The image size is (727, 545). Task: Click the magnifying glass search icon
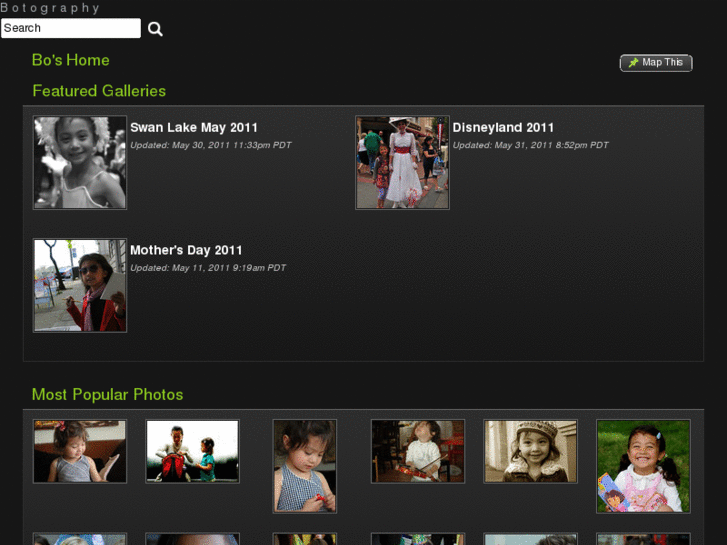(x=155, y=29)
